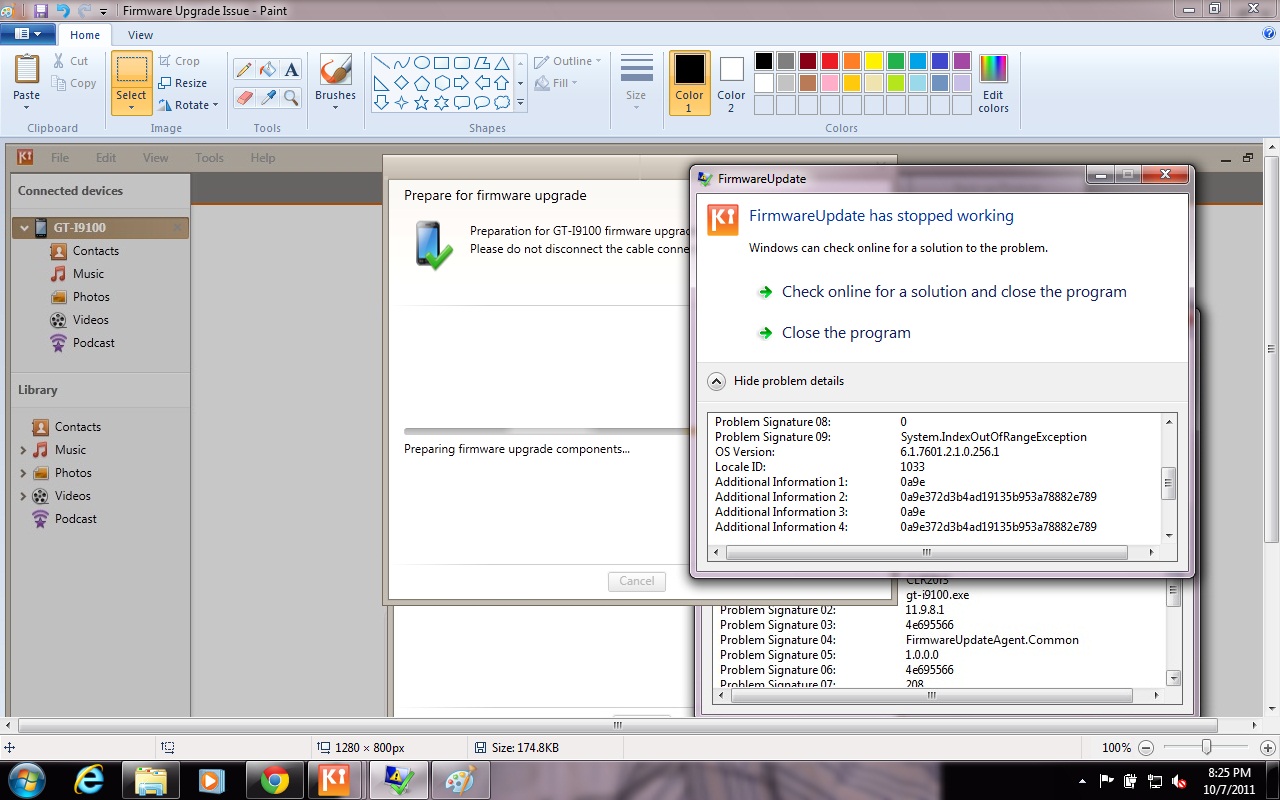
Task: Open the shape Outline dropdown
Action: pos(567,61)
